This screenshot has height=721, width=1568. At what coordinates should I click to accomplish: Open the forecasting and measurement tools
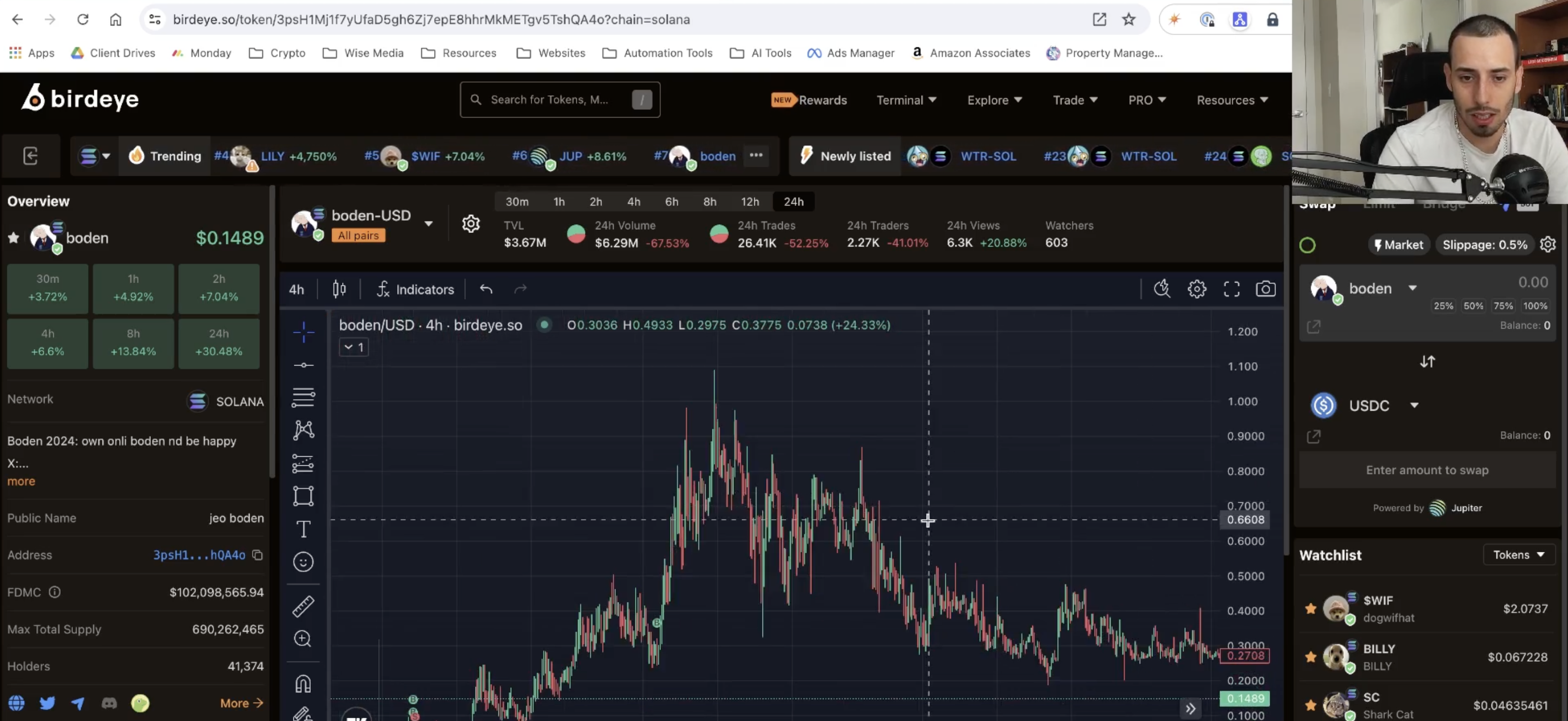pyautogui.click(x=303, y=463)
